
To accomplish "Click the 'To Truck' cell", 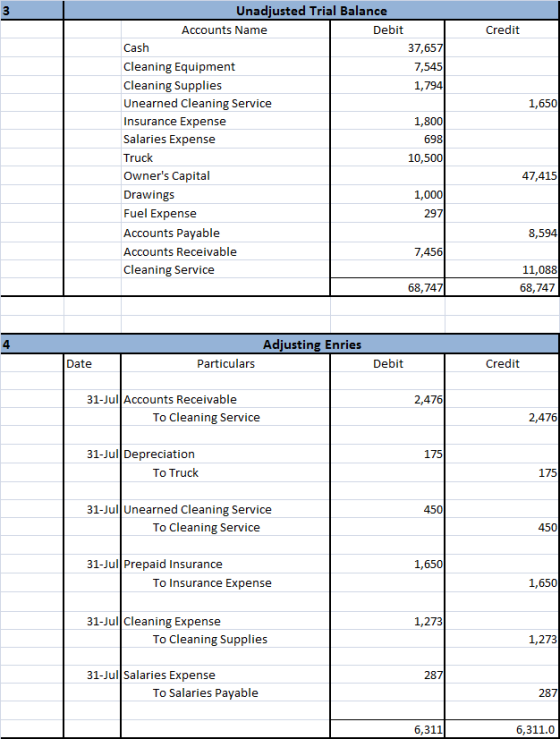I will point(225,473).
